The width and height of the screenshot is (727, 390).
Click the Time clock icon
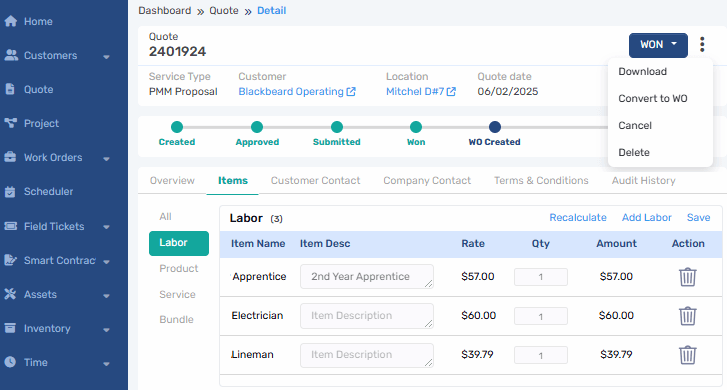[x=10, y=362]
